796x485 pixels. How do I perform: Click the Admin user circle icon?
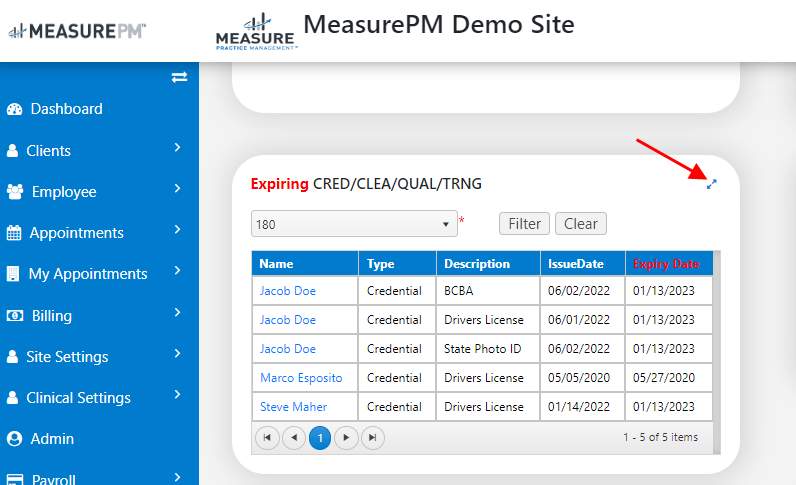(x=14, y=439)
